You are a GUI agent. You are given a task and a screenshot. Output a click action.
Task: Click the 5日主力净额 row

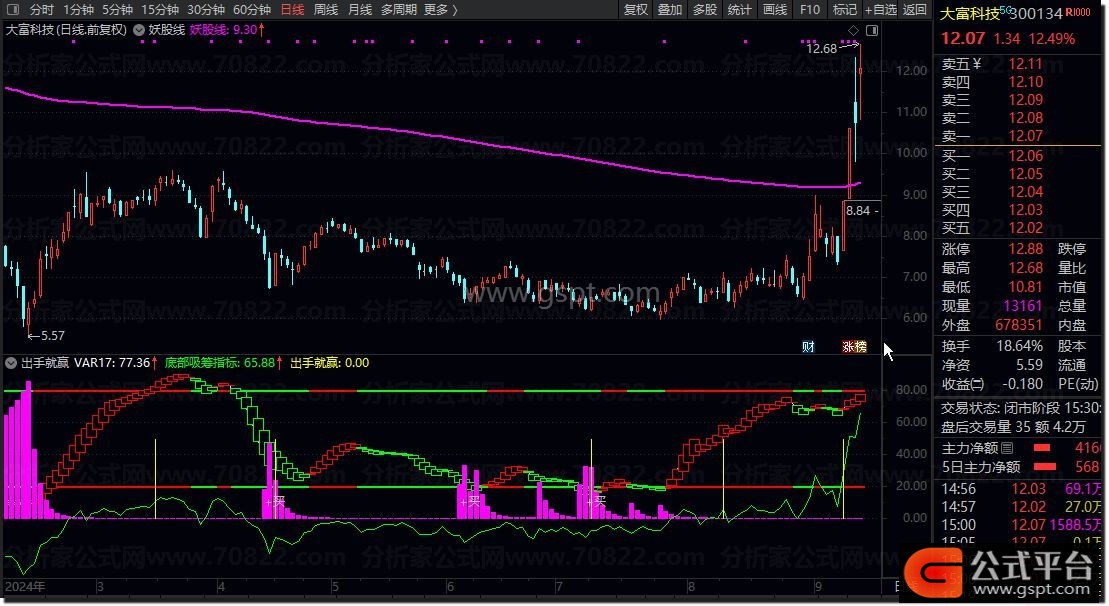(1020, 467)
